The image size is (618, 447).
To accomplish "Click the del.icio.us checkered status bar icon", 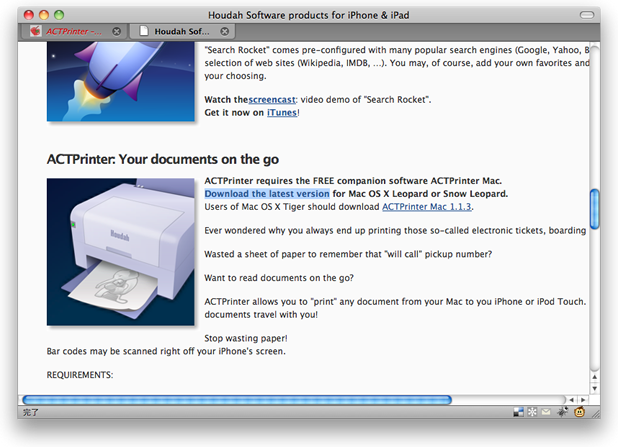I will [519, 412].
